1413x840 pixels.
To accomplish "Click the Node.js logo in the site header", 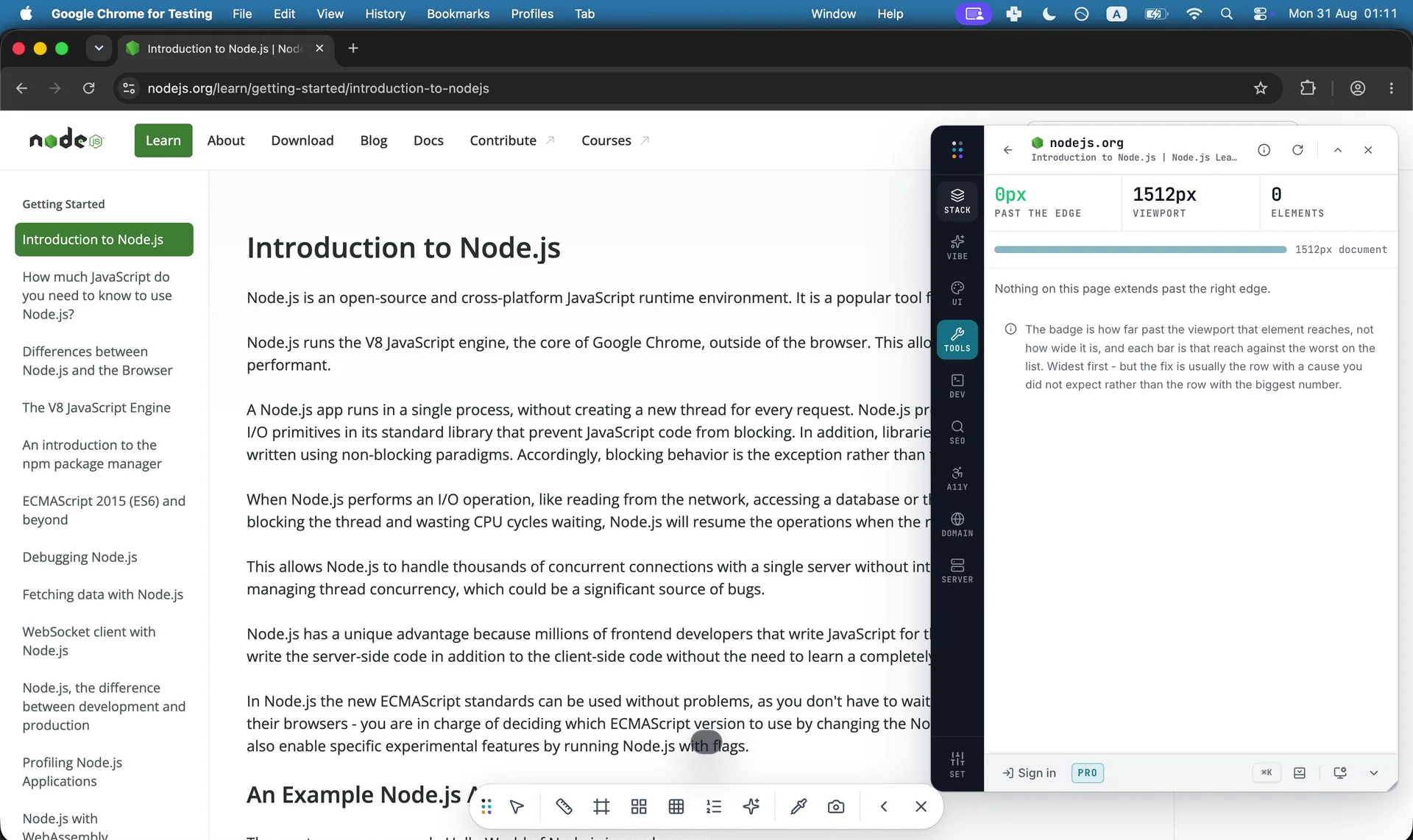I will (x=66, y=139).
